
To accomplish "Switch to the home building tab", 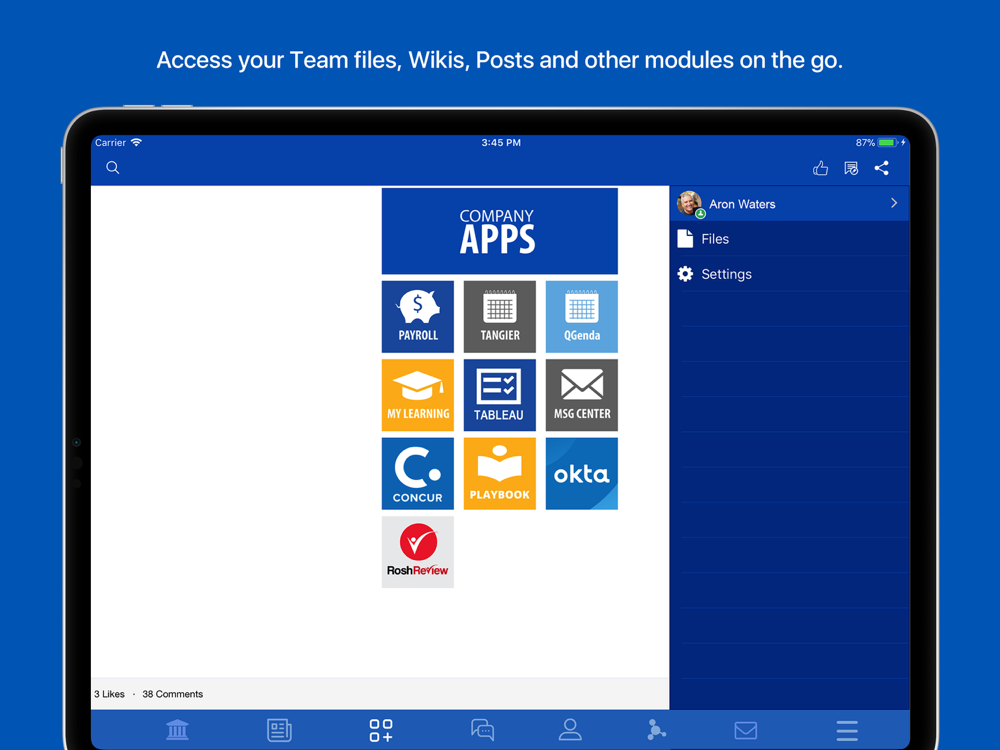I will (177, 730).
